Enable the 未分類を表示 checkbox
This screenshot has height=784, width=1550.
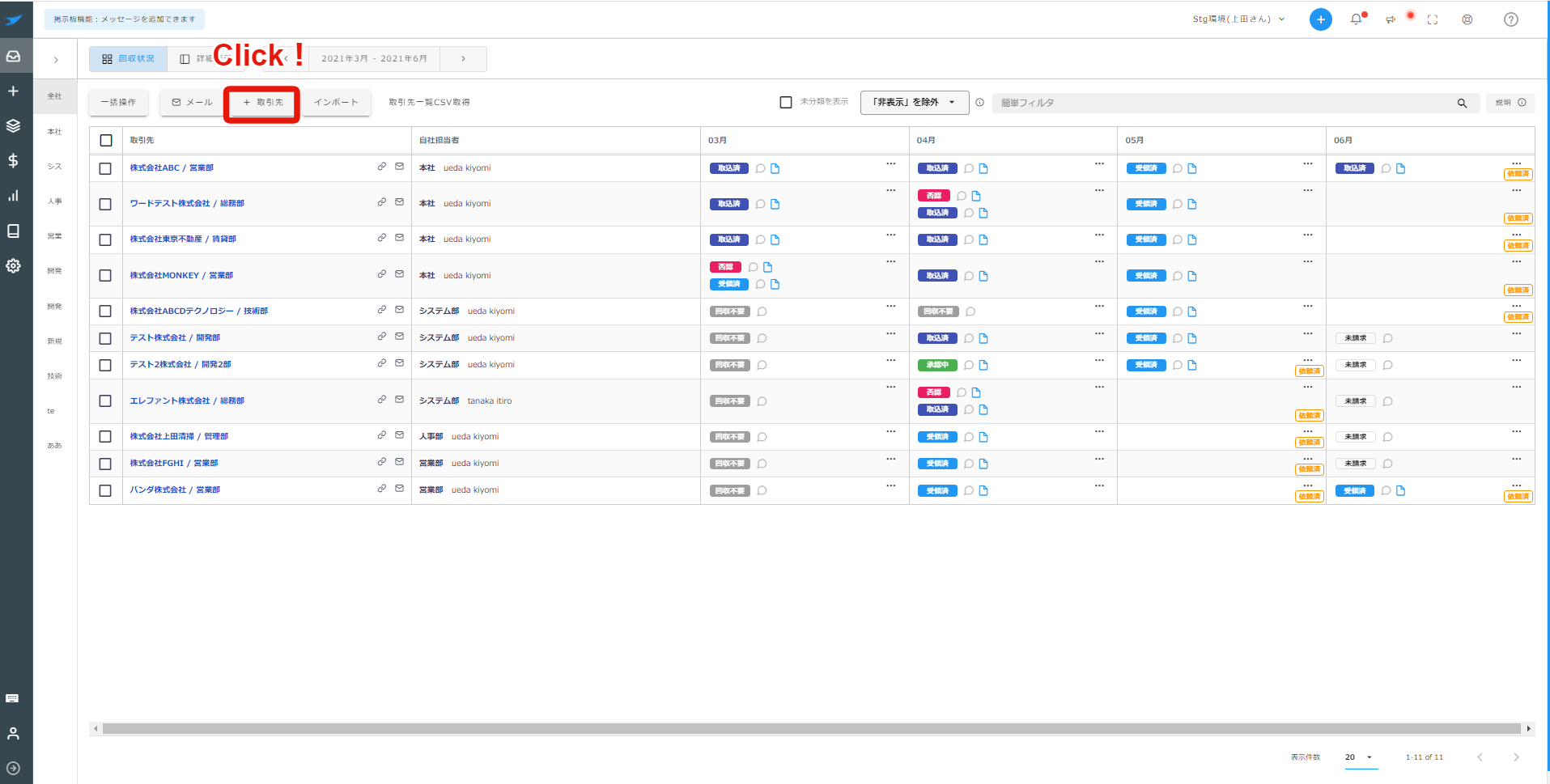tap(785, 102)
